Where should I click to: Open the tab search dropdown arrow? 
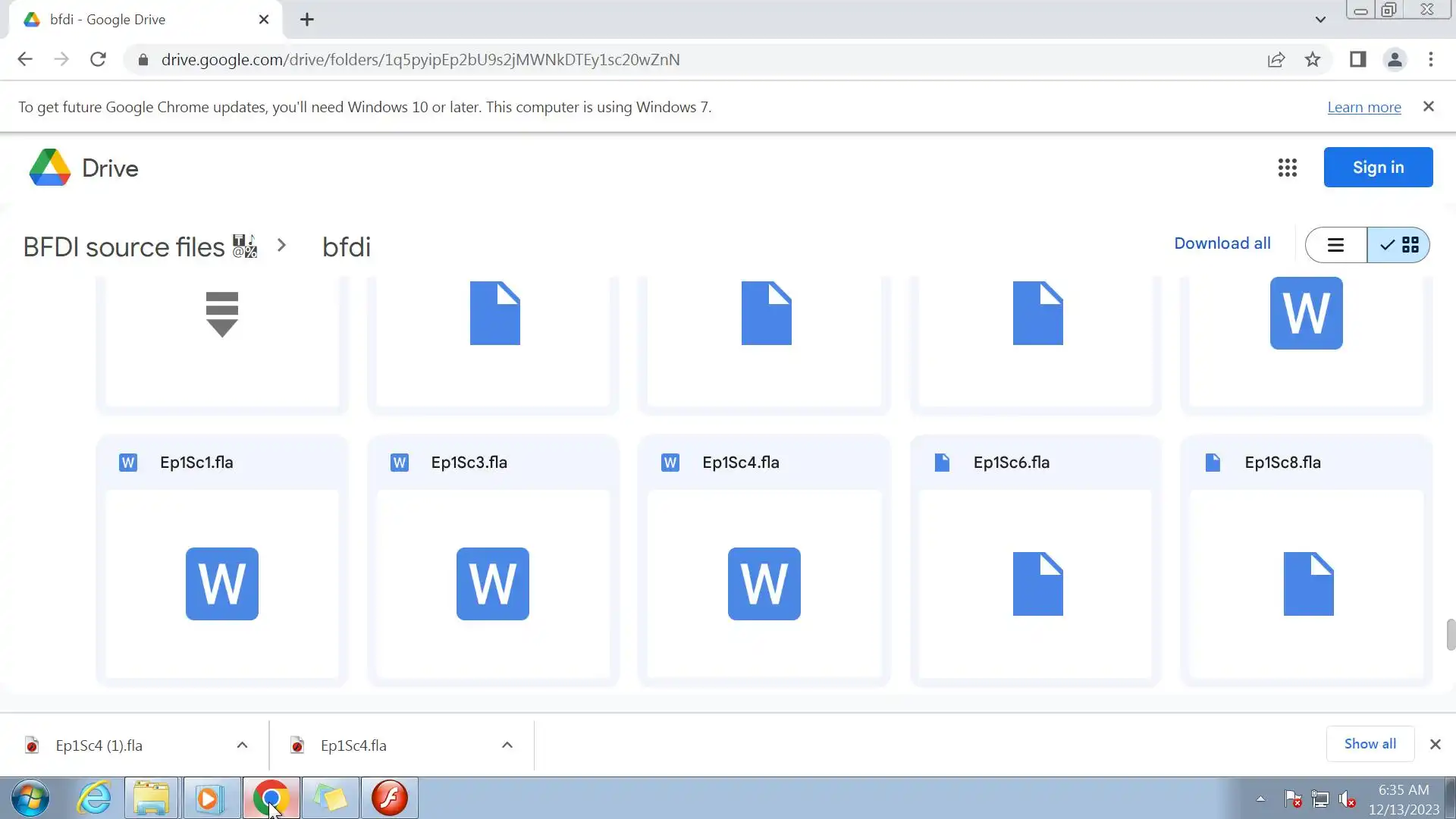pyautogui.click(x=1320, y=20)
